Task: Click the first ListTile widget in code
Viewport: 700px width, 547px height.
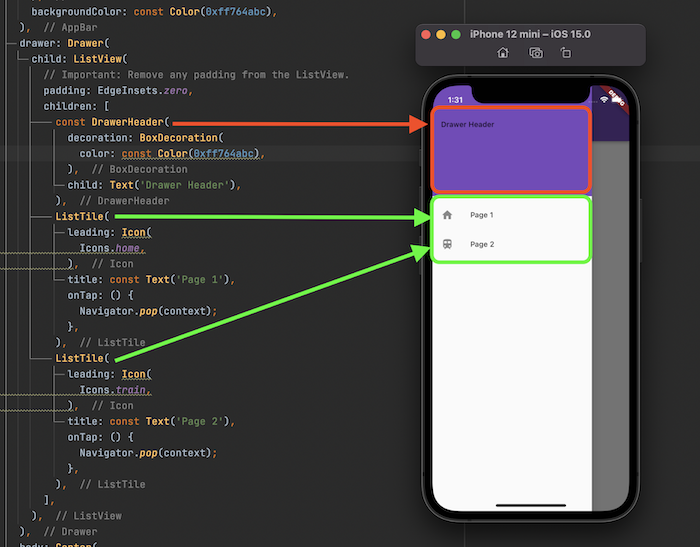Action: click(x=82, y=216)
